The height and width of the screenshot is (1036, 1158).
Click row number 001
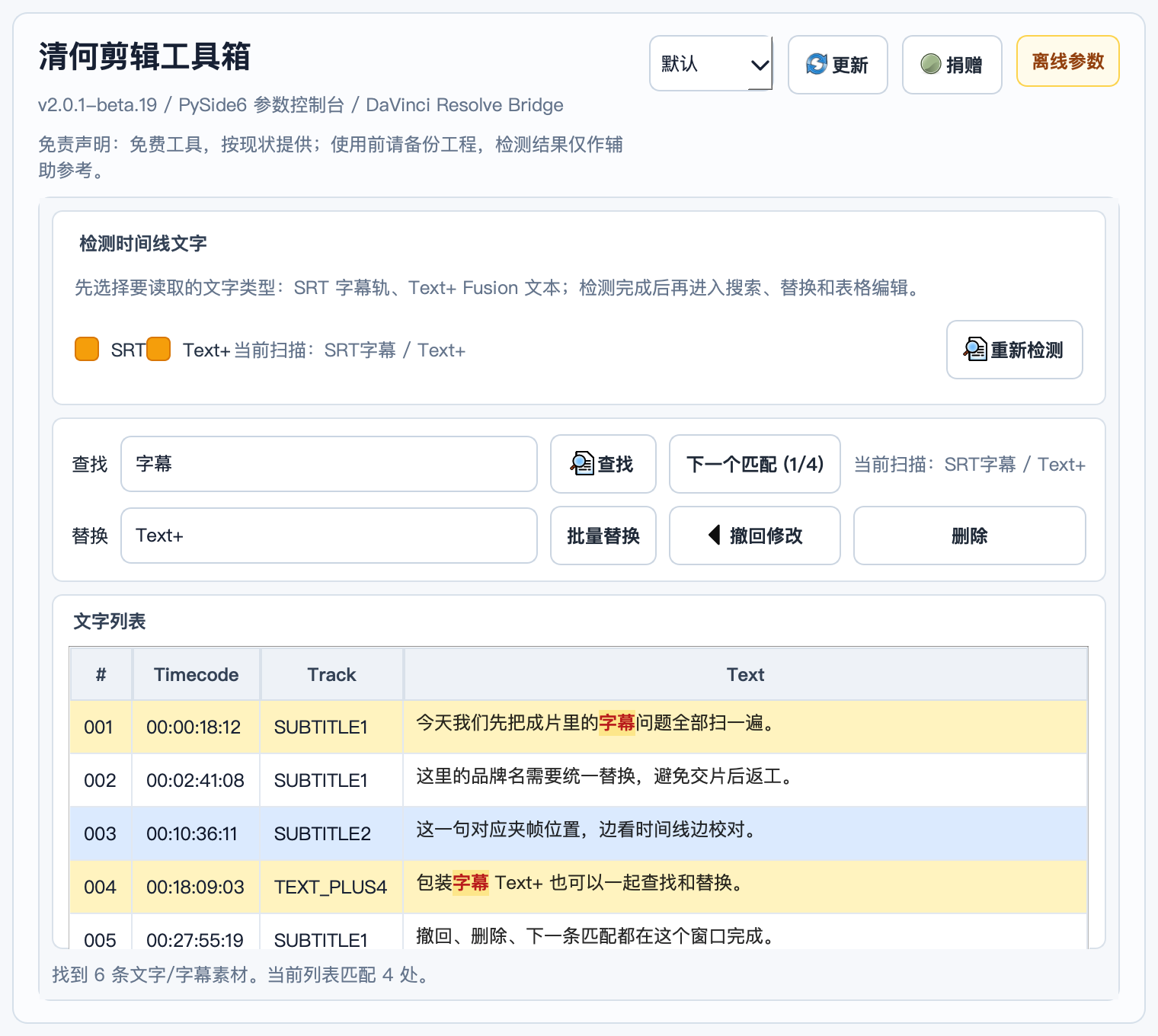point(98,727)
